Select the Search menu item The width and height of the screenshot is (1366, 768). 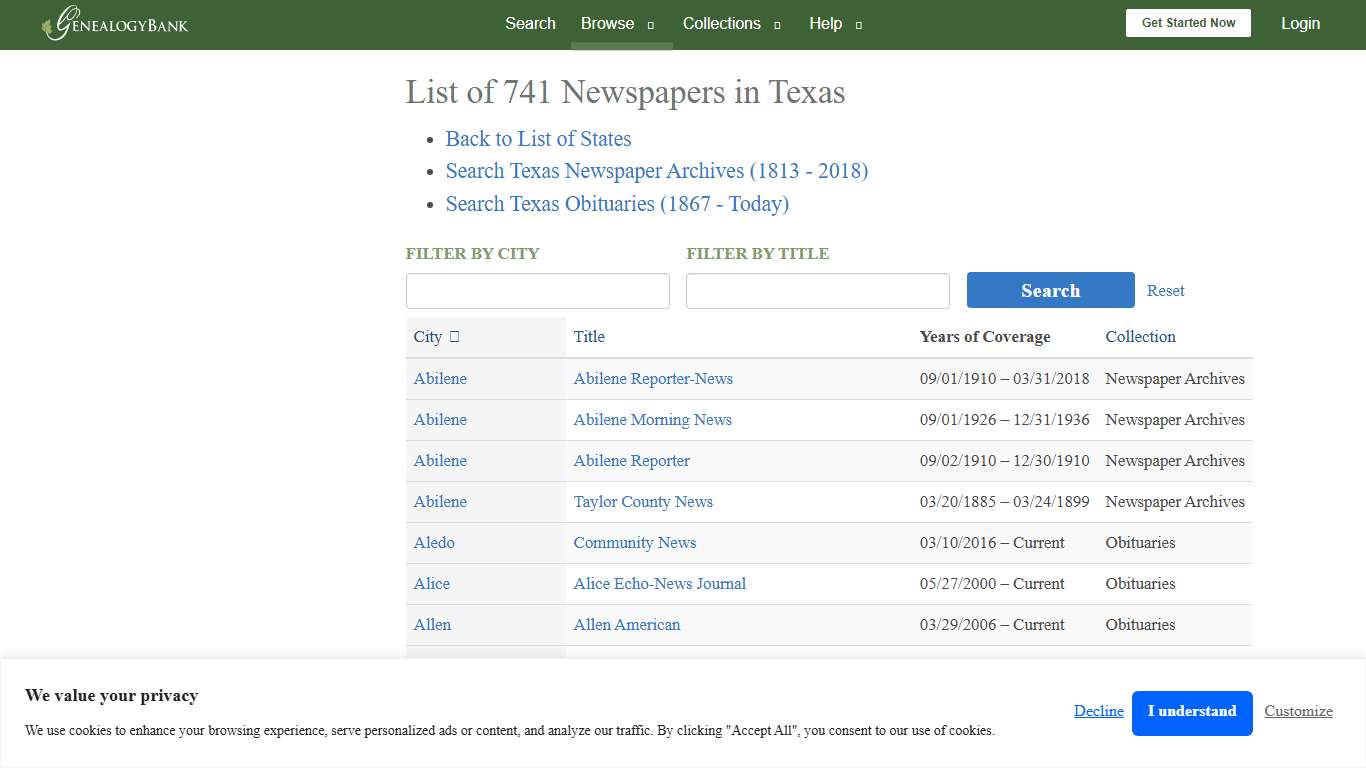[x=530, y=24]
